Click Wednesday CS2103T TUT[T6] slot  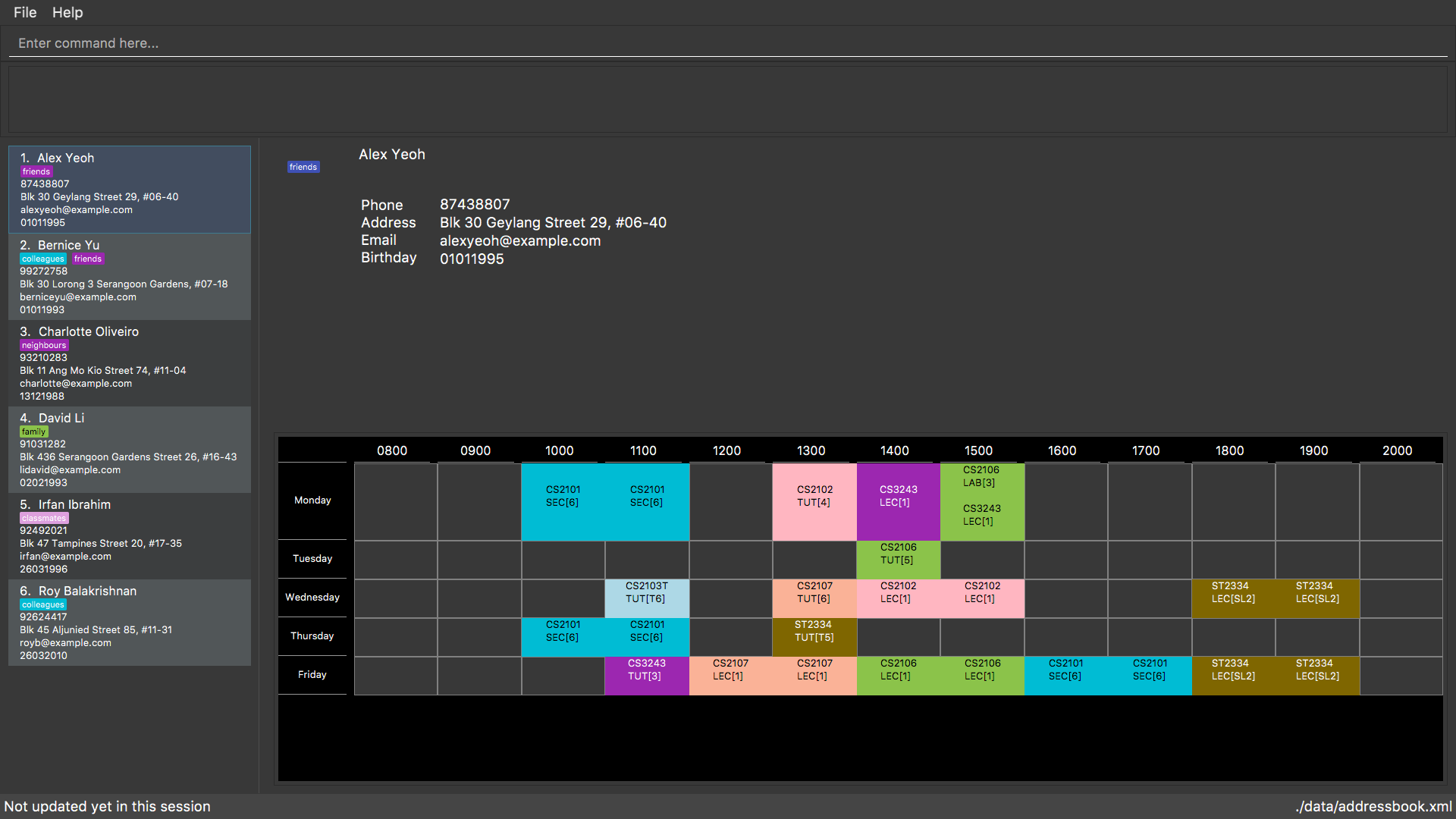(647, 598)
